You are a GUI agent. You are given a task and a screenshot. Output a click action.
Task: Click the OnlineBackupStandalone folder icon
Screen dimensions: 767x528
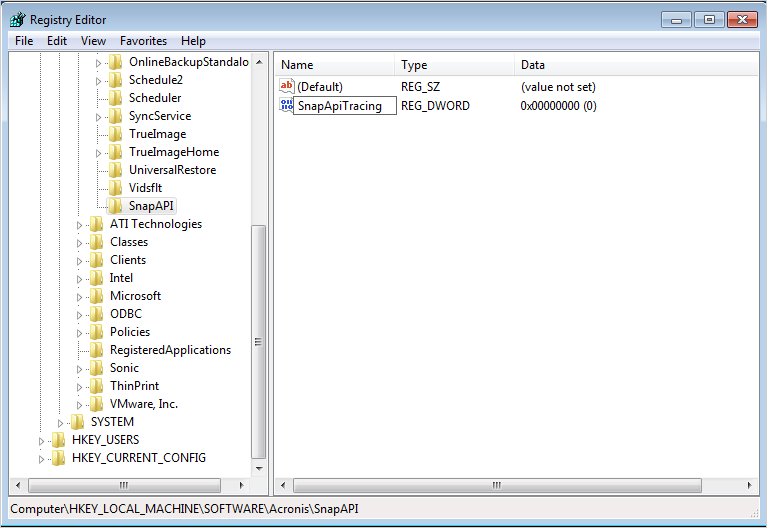(116, 62)
